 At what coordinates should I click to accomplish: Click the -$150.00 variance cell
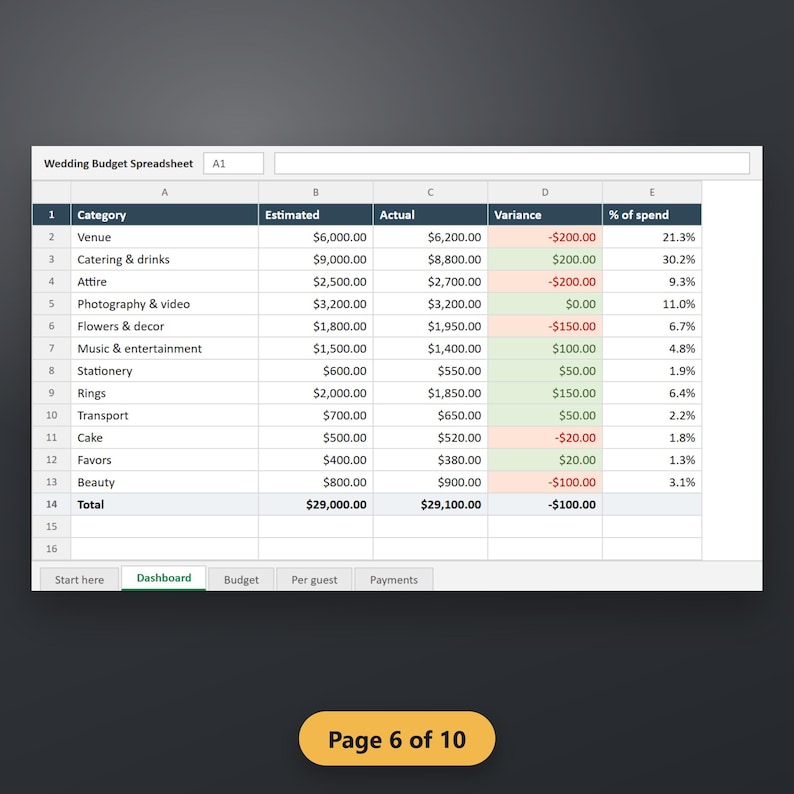545,326
